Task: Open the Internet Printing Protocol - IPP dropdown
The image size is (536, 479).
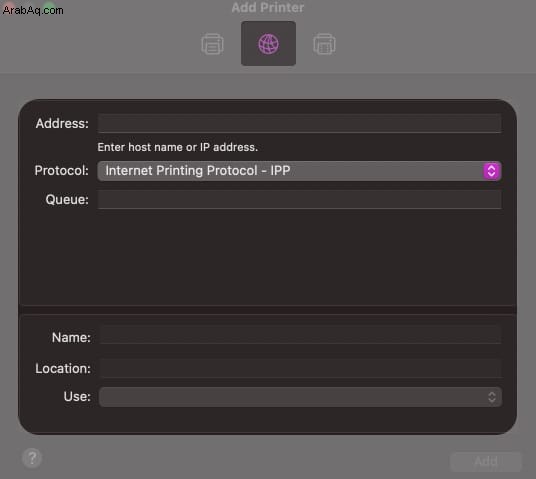Action: pyautogui.click(x=299, y=171)
